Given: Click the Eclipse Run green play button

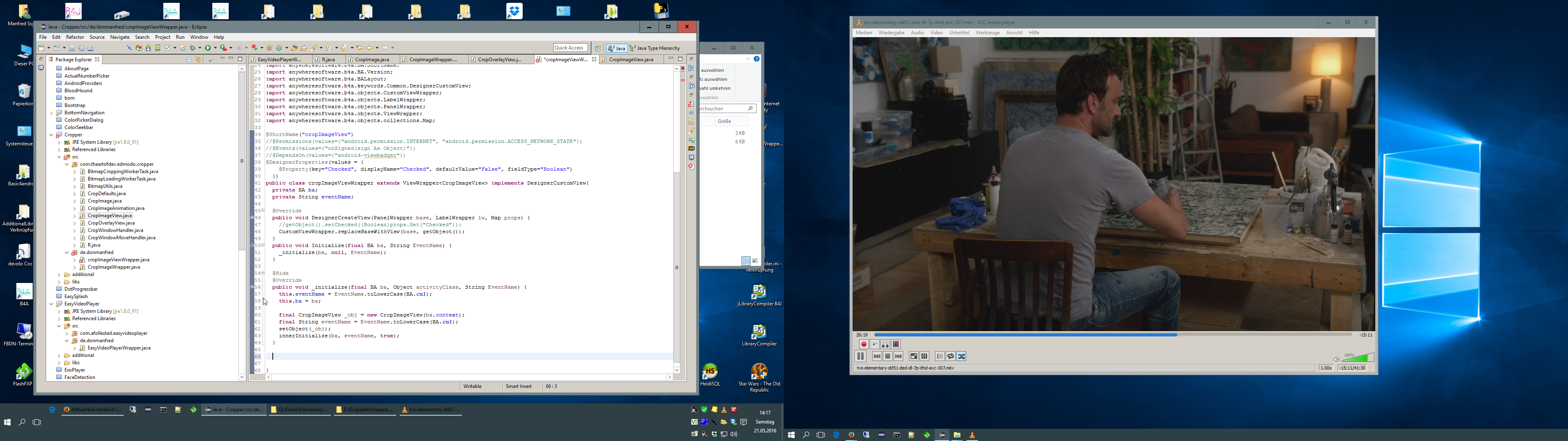Looking at the screenshot, I should [208, 48].
